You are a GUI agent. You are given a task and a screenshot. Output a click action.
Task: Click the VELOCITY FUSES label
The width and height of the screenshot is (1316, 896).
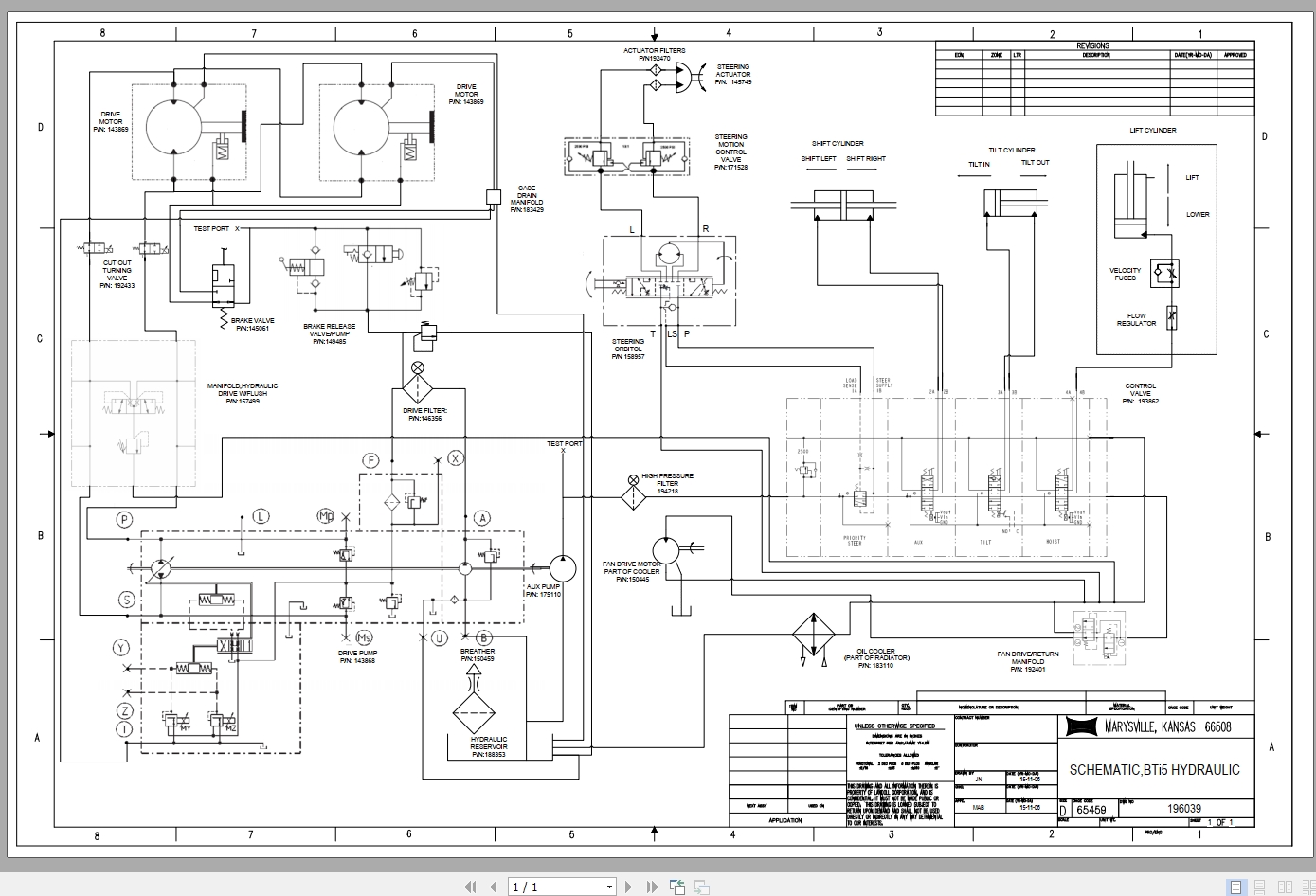coord(1125,274)
